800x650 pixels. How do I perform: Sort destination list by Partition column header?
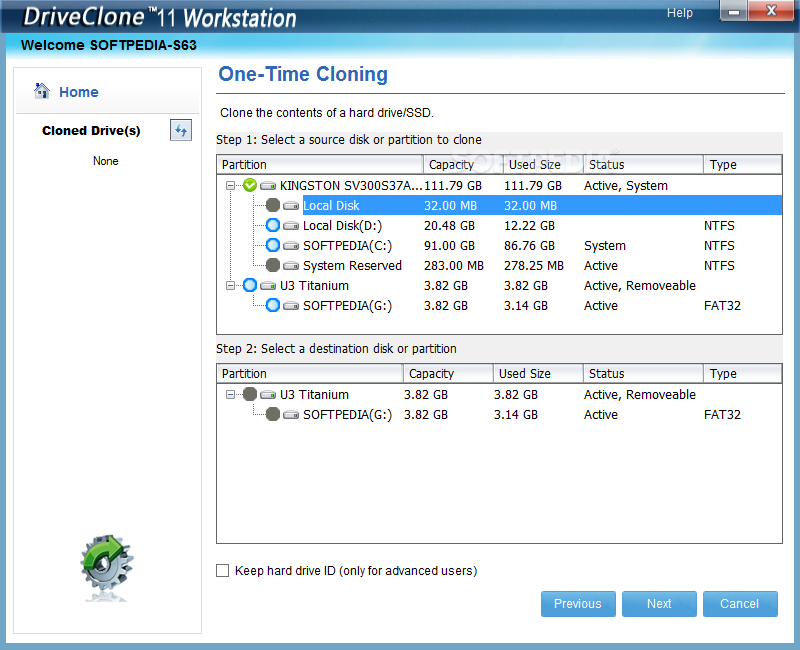point(310,374)
